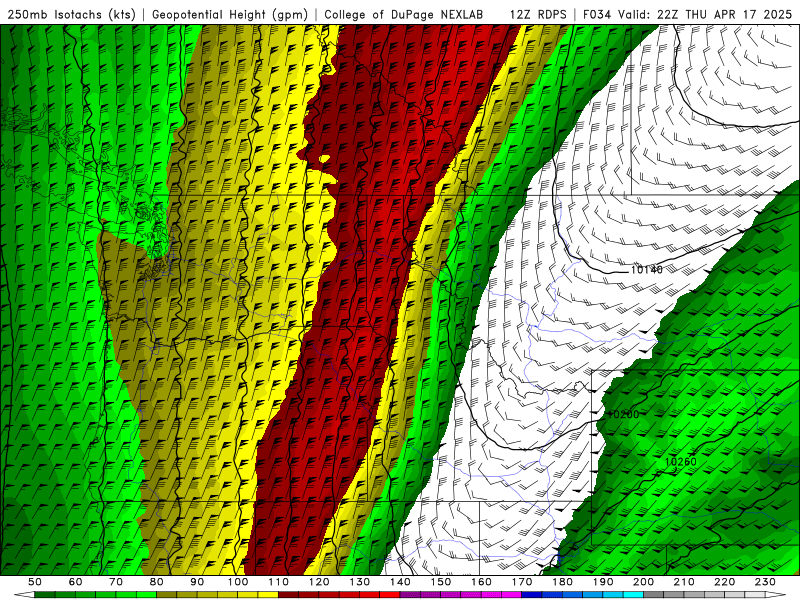The height and width of the screenshot is (600, 800).
Task: Click the 60 value on the color scale
Action: 75,582
